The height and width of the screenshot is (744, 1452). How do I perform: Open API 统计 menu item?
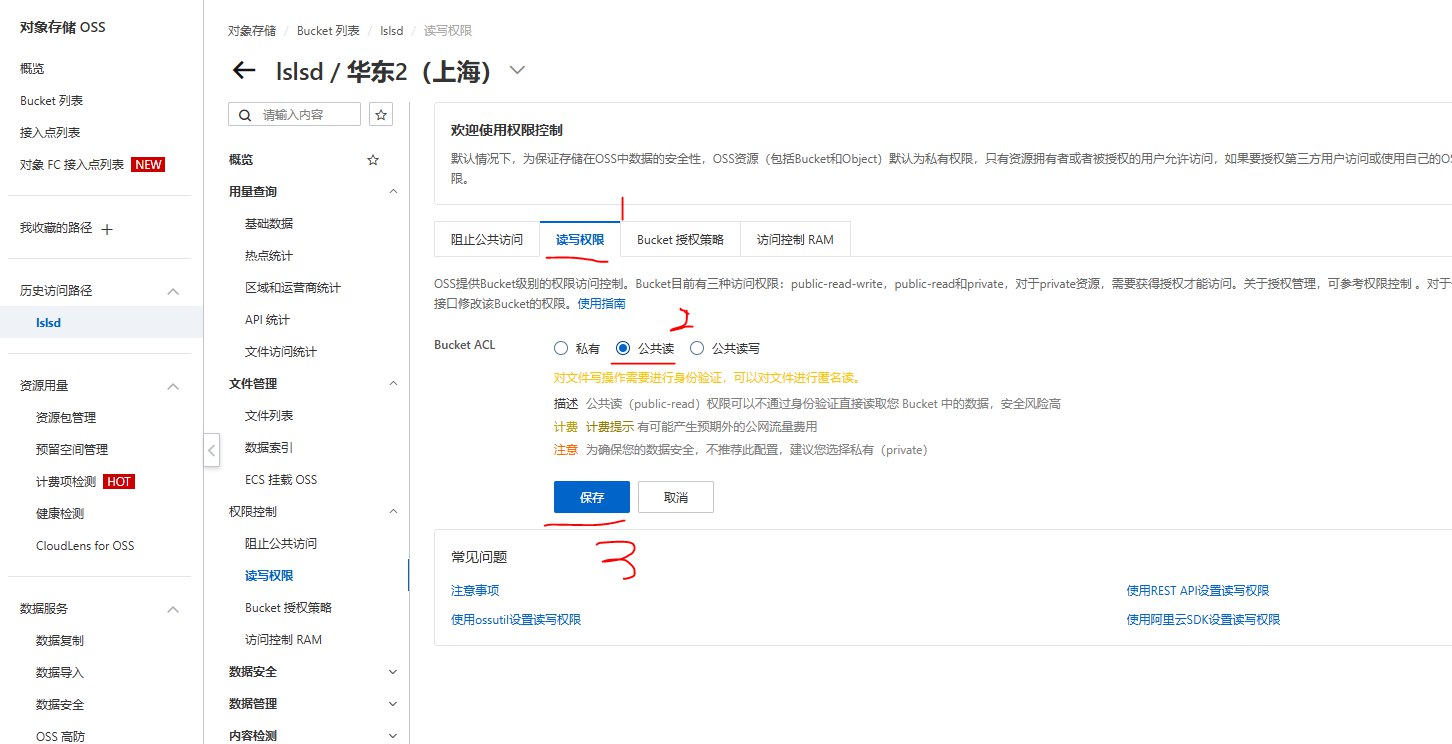click(x=268, y=320)
